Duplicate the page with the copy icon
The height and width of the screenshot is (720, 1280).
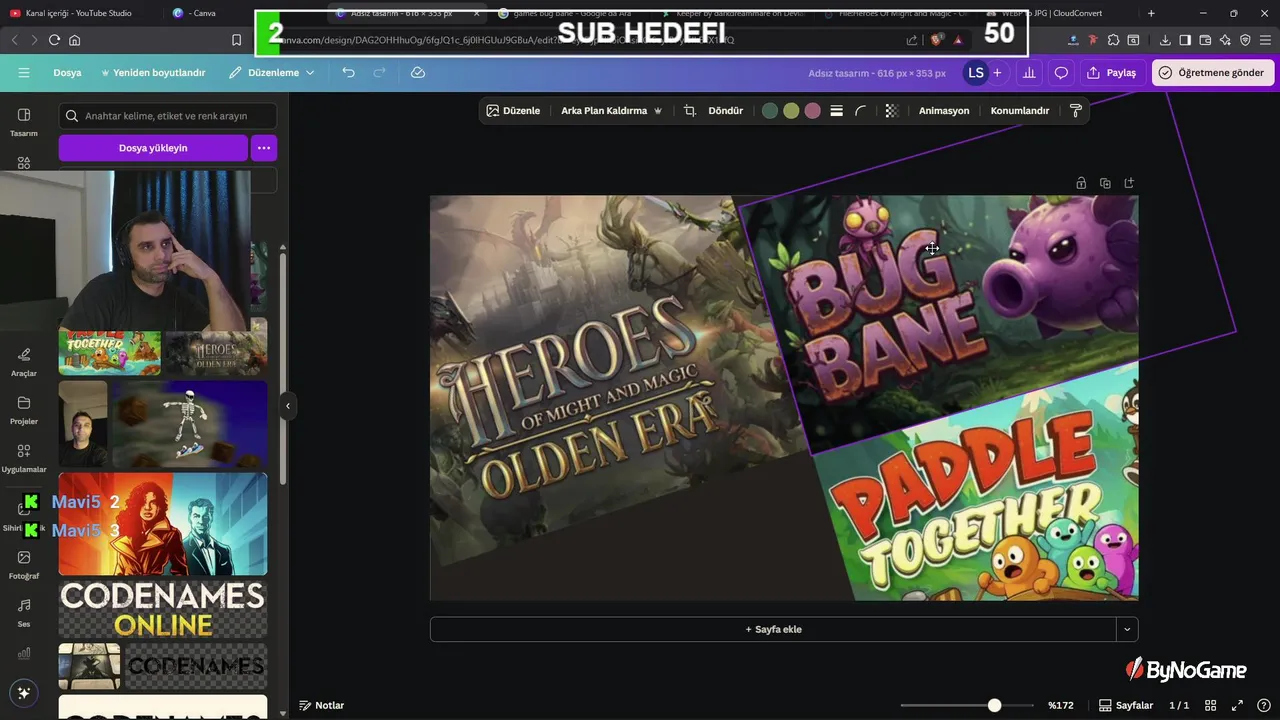pos(1105,183)
